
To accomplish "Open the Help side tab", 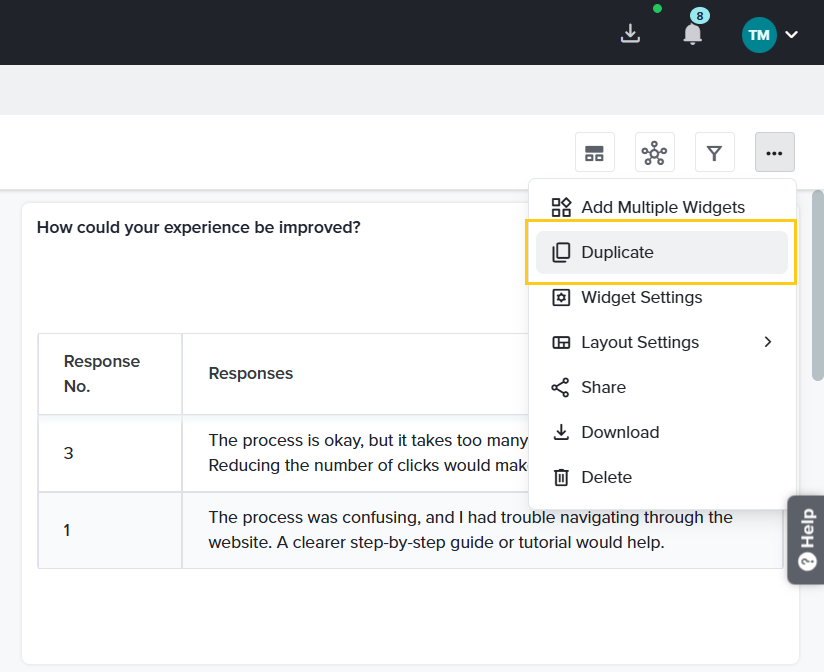I will [806, 540].
